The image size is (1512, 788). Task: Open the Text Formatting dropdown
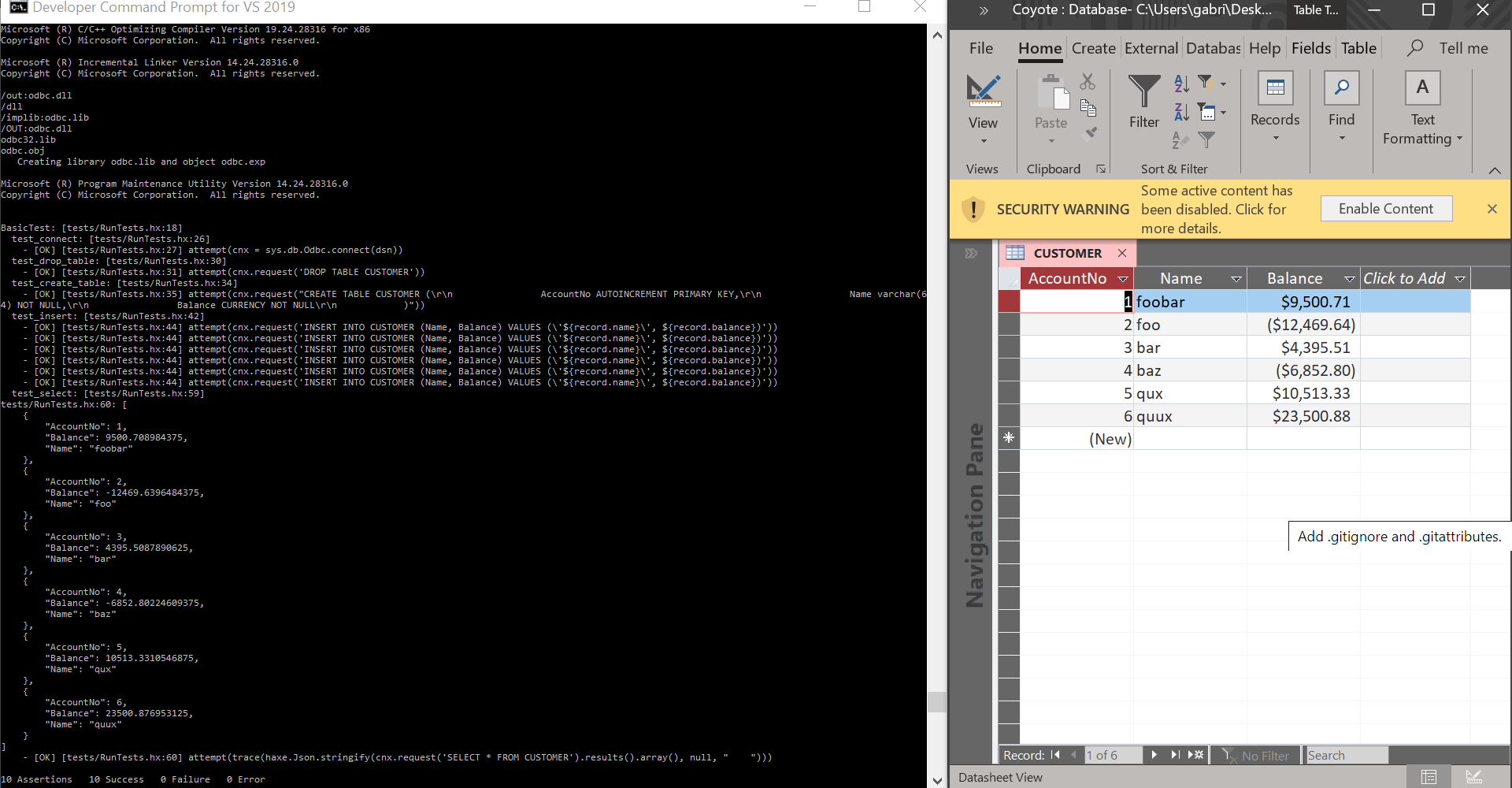(1459, 139)
